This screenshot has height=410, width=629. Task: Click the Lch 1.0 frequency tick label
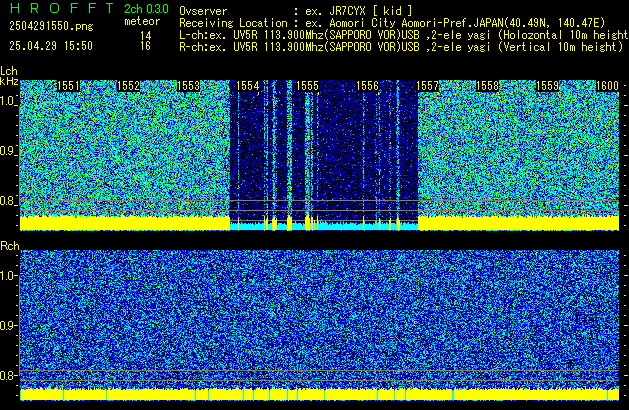click(8, 101)
